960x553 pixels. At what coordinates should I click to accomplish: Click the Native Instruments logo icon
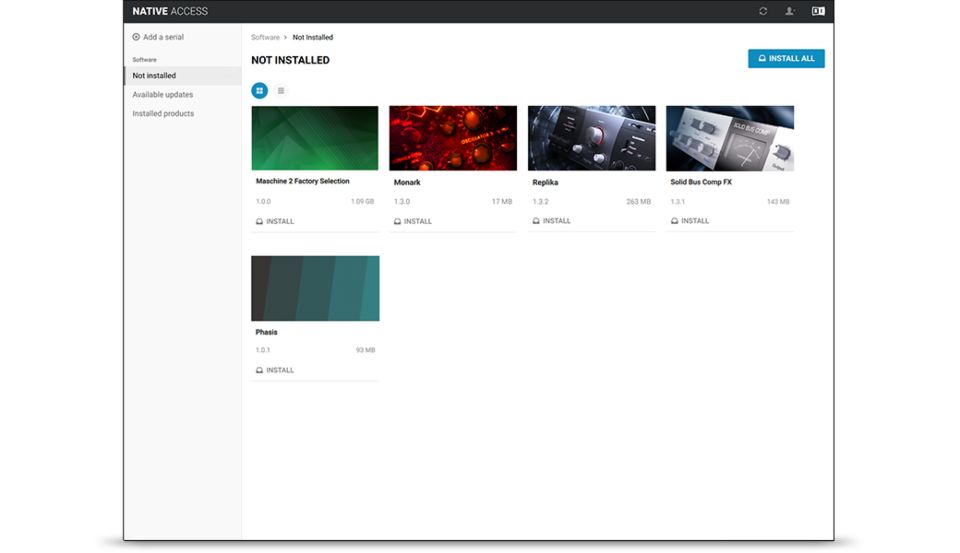click(818, 11)
